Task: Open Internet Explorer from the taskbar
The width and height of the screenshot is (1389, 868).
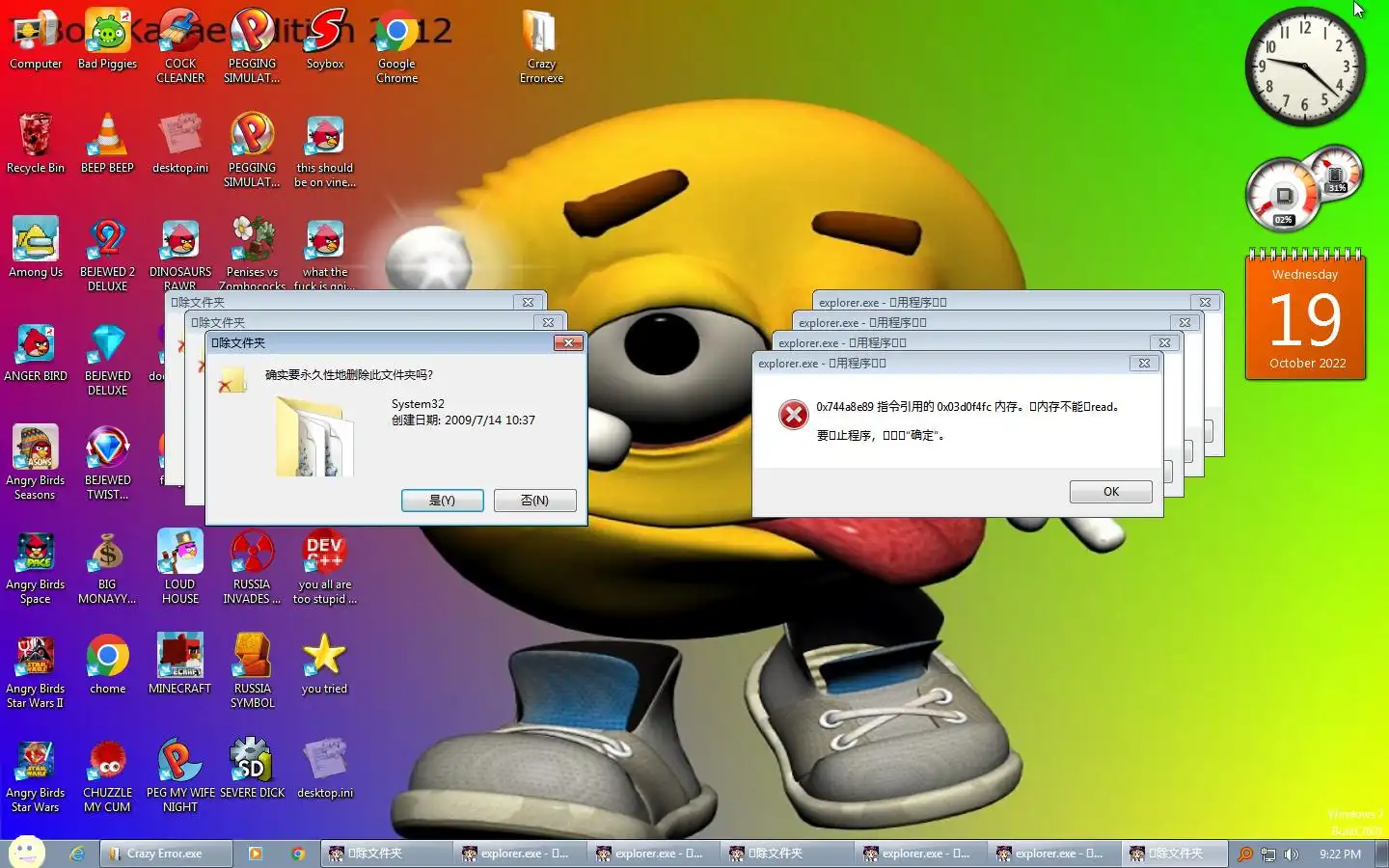Action: (x=77, y=854)
